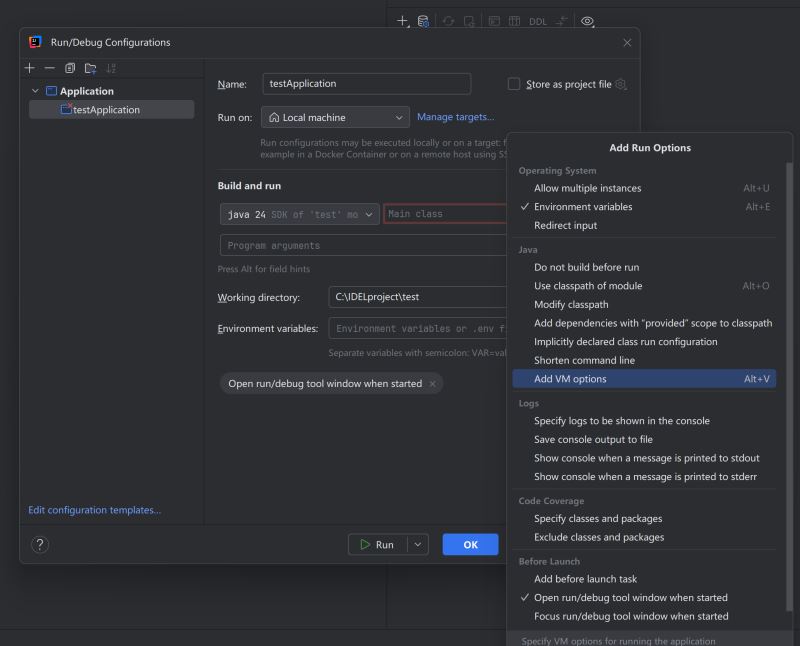Click the help question mark icon
Image resolution: width=800 pixels, height=646 pixels.
click(40, 544)
